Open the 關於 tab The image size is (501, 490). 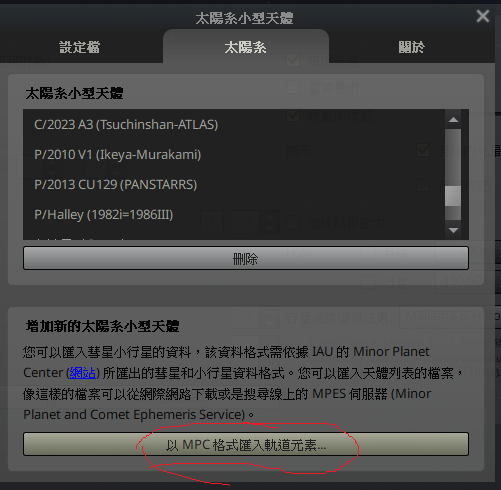pos(411,47)
